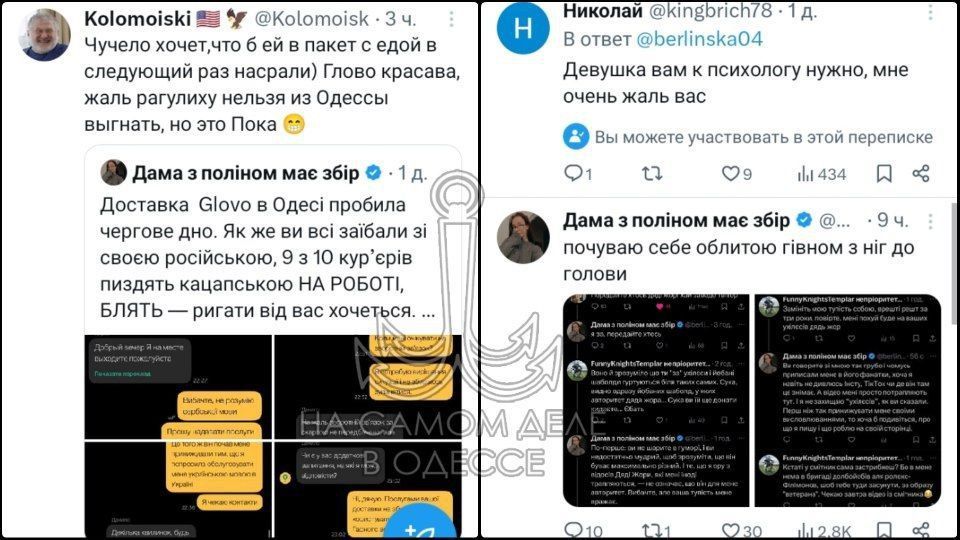This screenshot has width=960, height=540.
Task: Like the tweet with 30 likes
Action: point(741,531)
